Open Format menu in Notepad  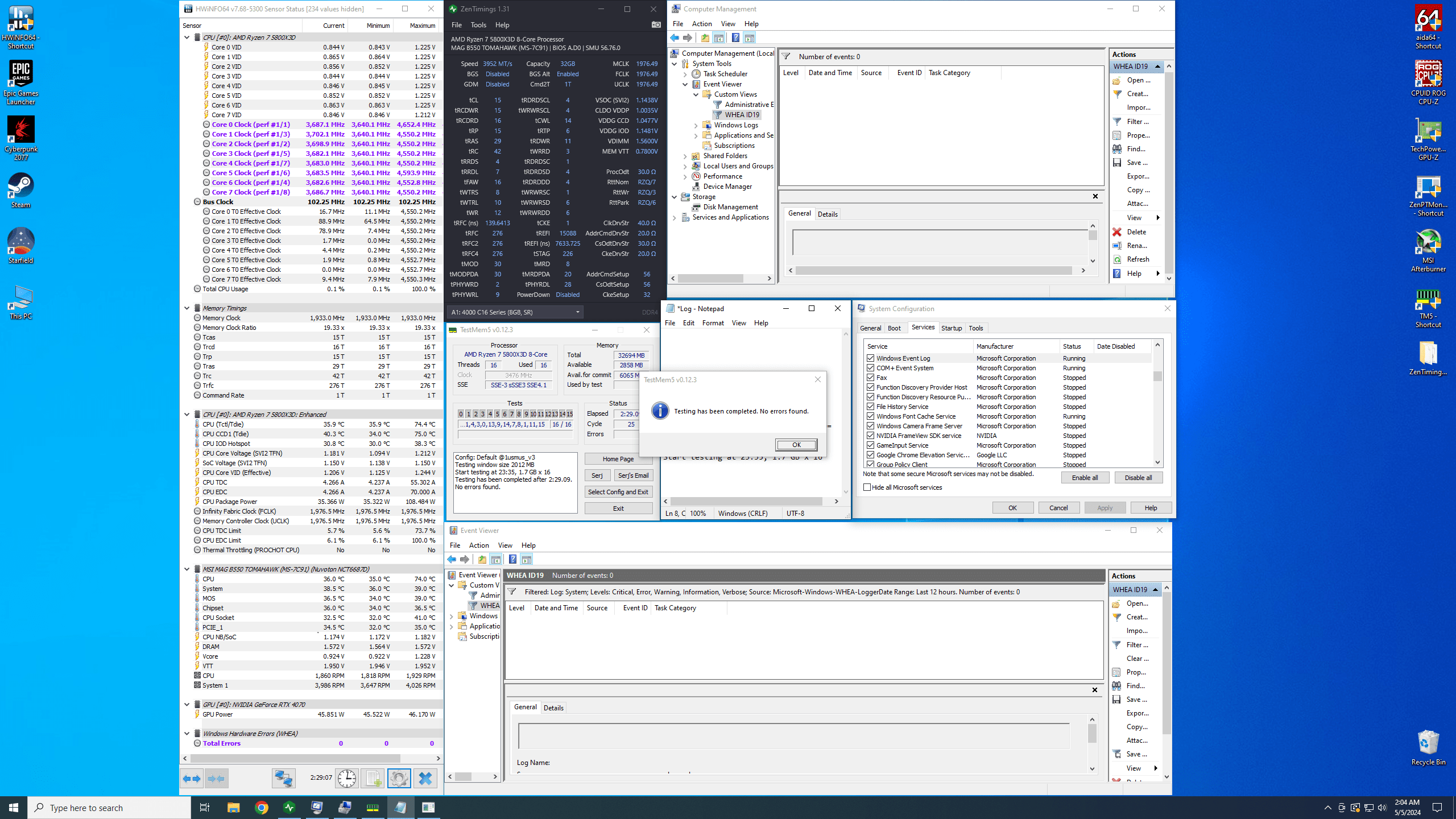point(713,323)
